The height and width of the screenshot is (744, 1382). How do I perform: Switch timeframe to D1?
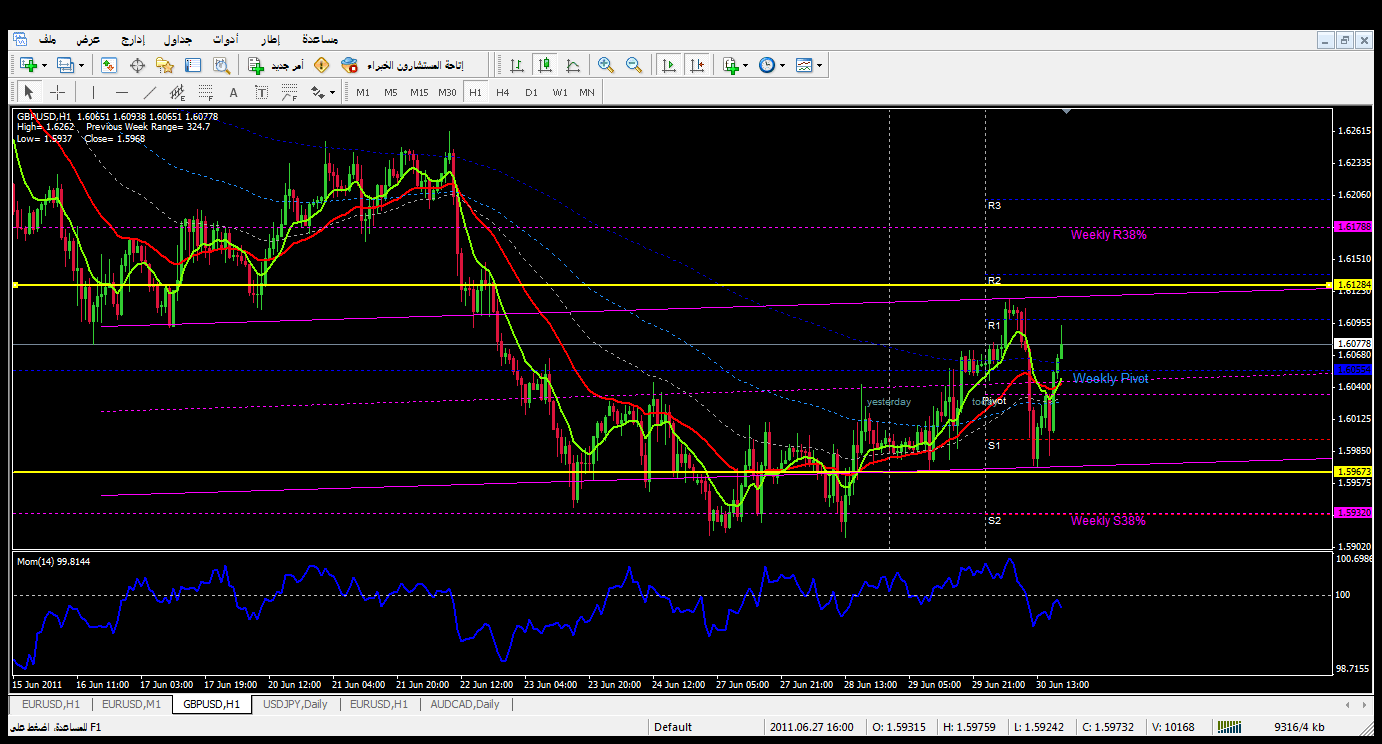click(x=531, y=92)
